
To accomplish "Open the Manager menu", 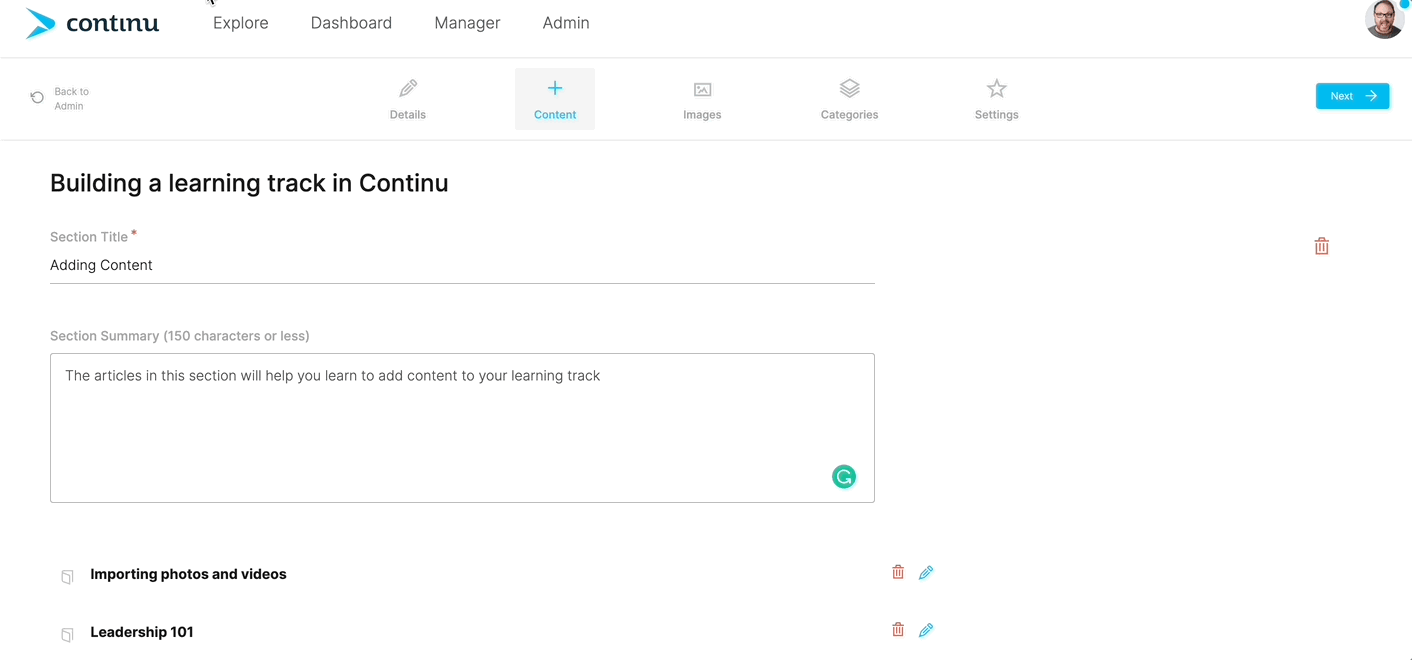I will point(467,23).
